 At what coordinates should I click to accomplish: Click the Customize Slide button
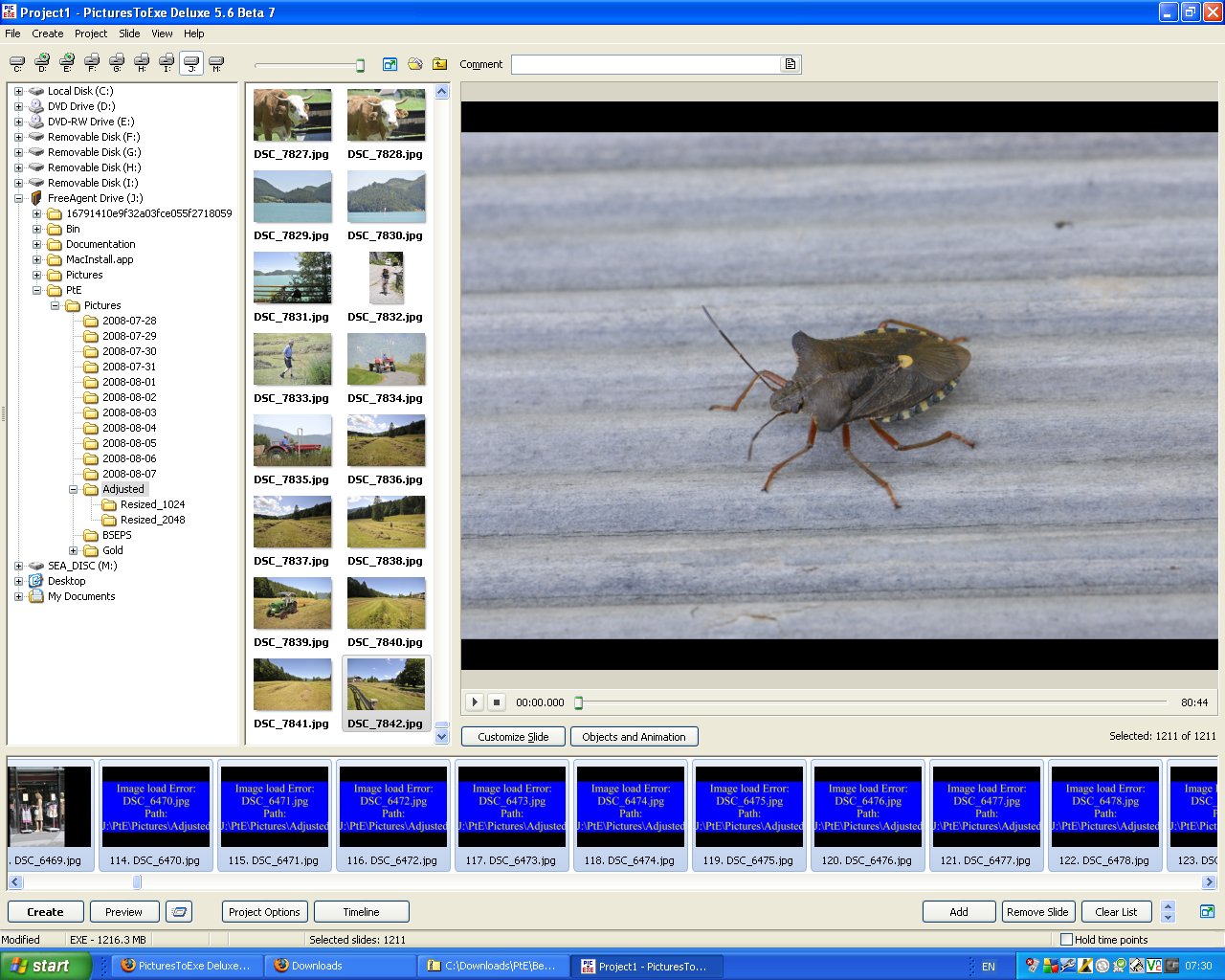pos(513,737)
